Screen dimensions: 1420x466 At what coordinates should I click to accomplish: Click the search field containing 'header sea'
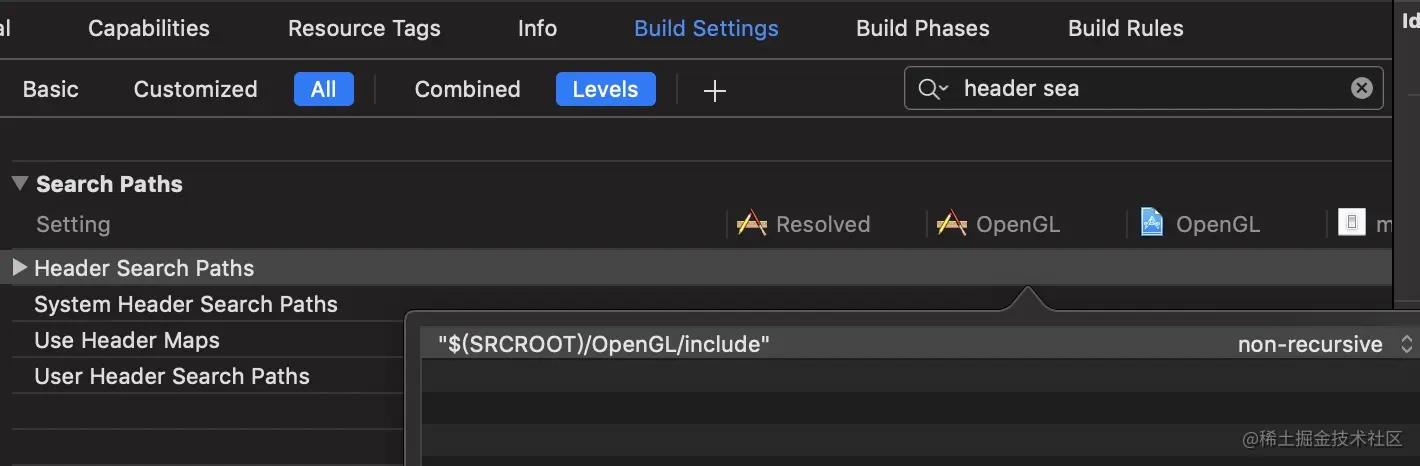[x=1150, y=88]
